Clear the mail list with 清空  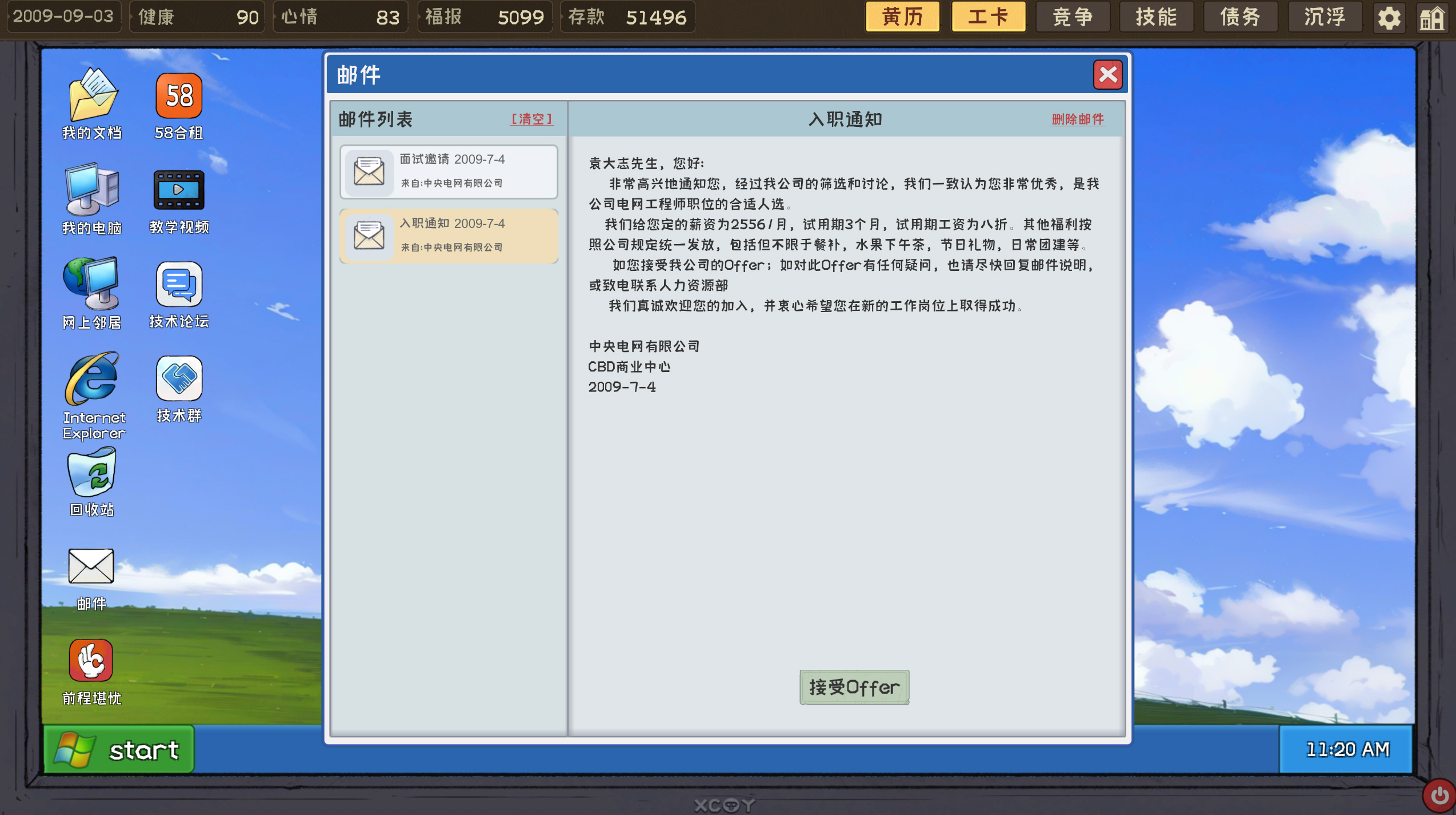(531, 119)
